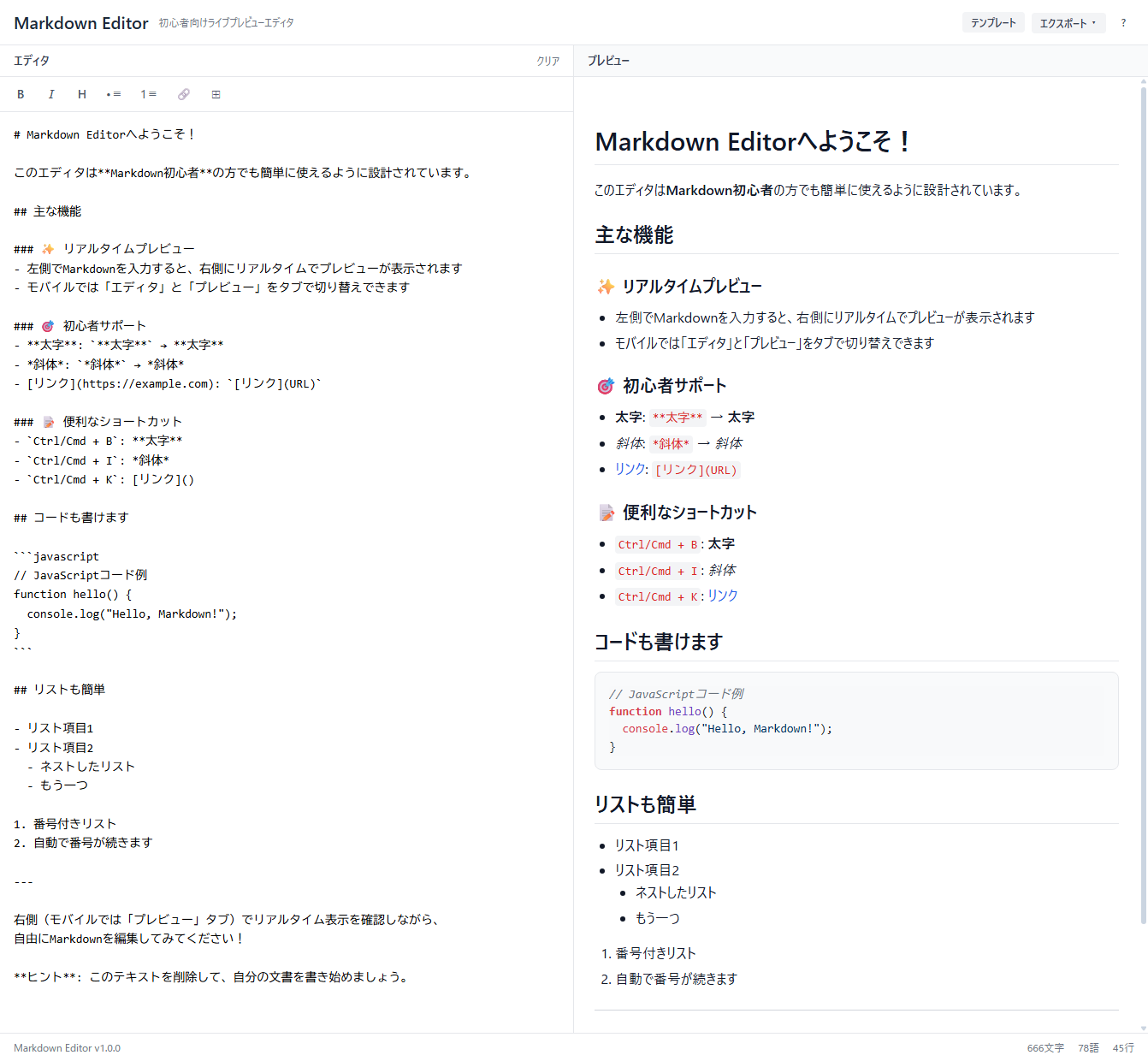Click the code block in preview
The image size is (1148, 1061).
pos(856,720)
